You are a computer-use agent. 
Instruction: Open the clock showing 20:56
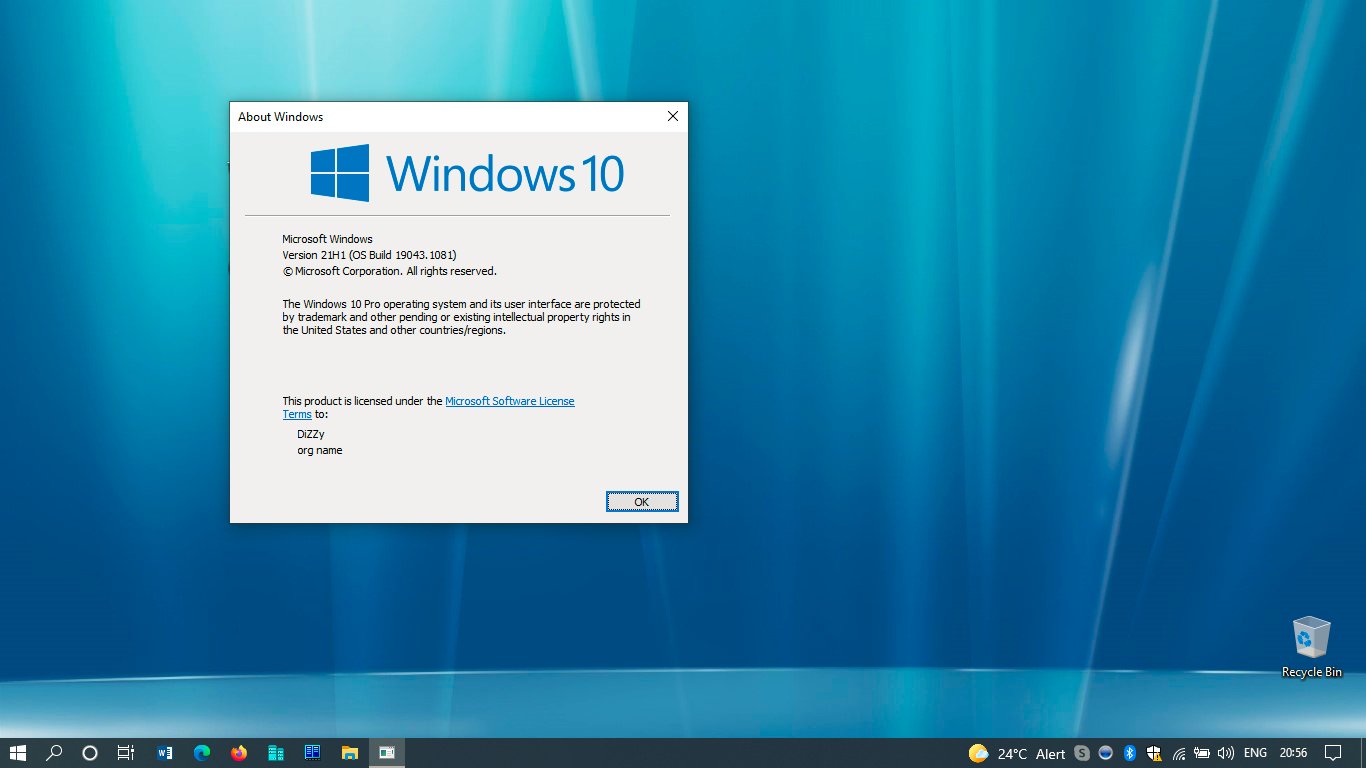[x=1293, y=753]
